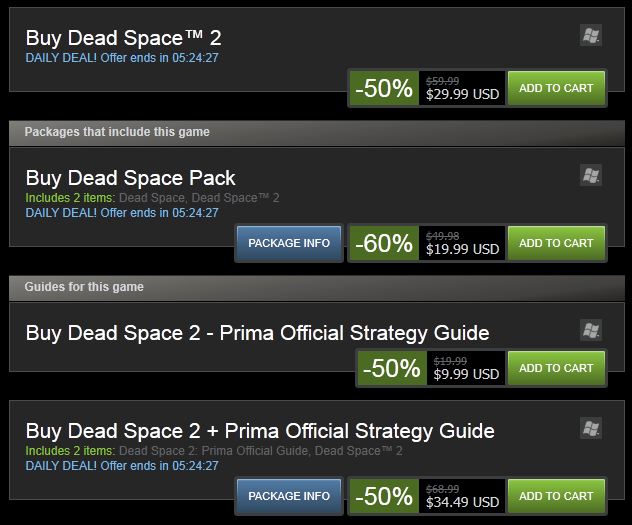The width and height of the screenshot is (632, 525).
Task: Click Windows icon beside Prima Official Strategy Guide
Action: click(x=590, y=330)
